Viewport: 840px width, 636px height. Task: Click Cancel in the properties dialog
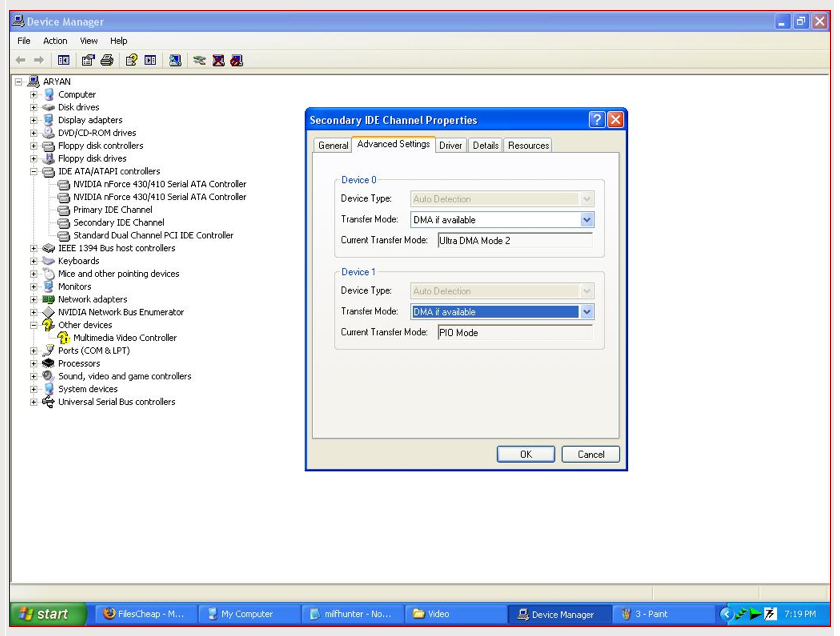[x=590, y=454]
